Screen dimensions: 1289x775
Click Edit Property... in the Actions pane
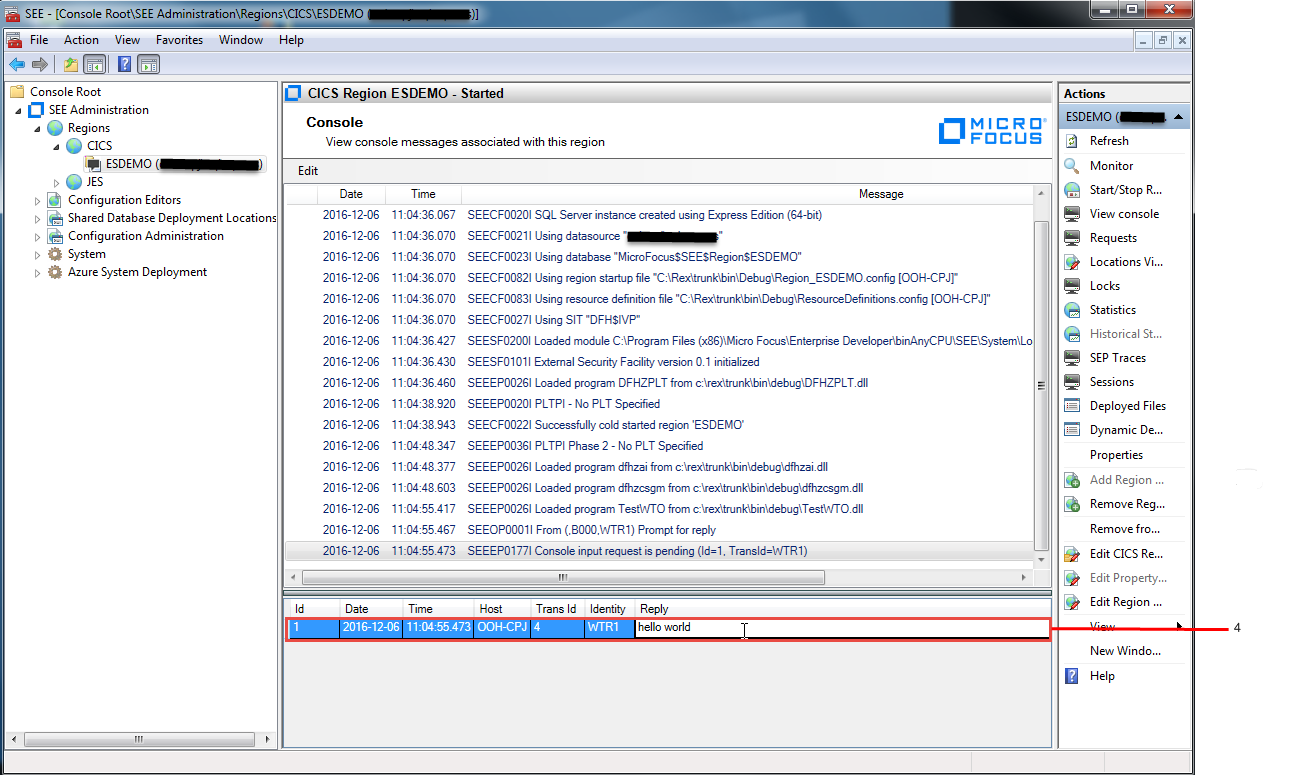click(1128, 578)
